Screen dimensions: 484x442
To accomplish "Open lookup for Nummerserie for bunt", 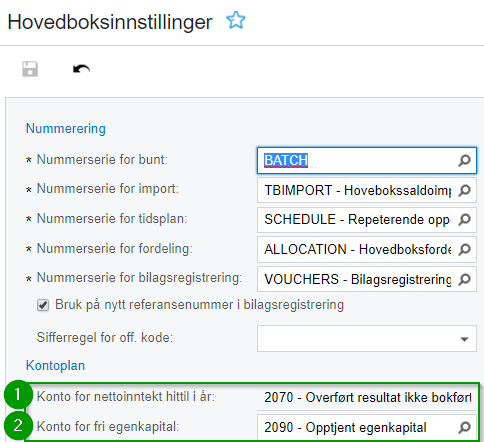I will click(x=464, y=161).
